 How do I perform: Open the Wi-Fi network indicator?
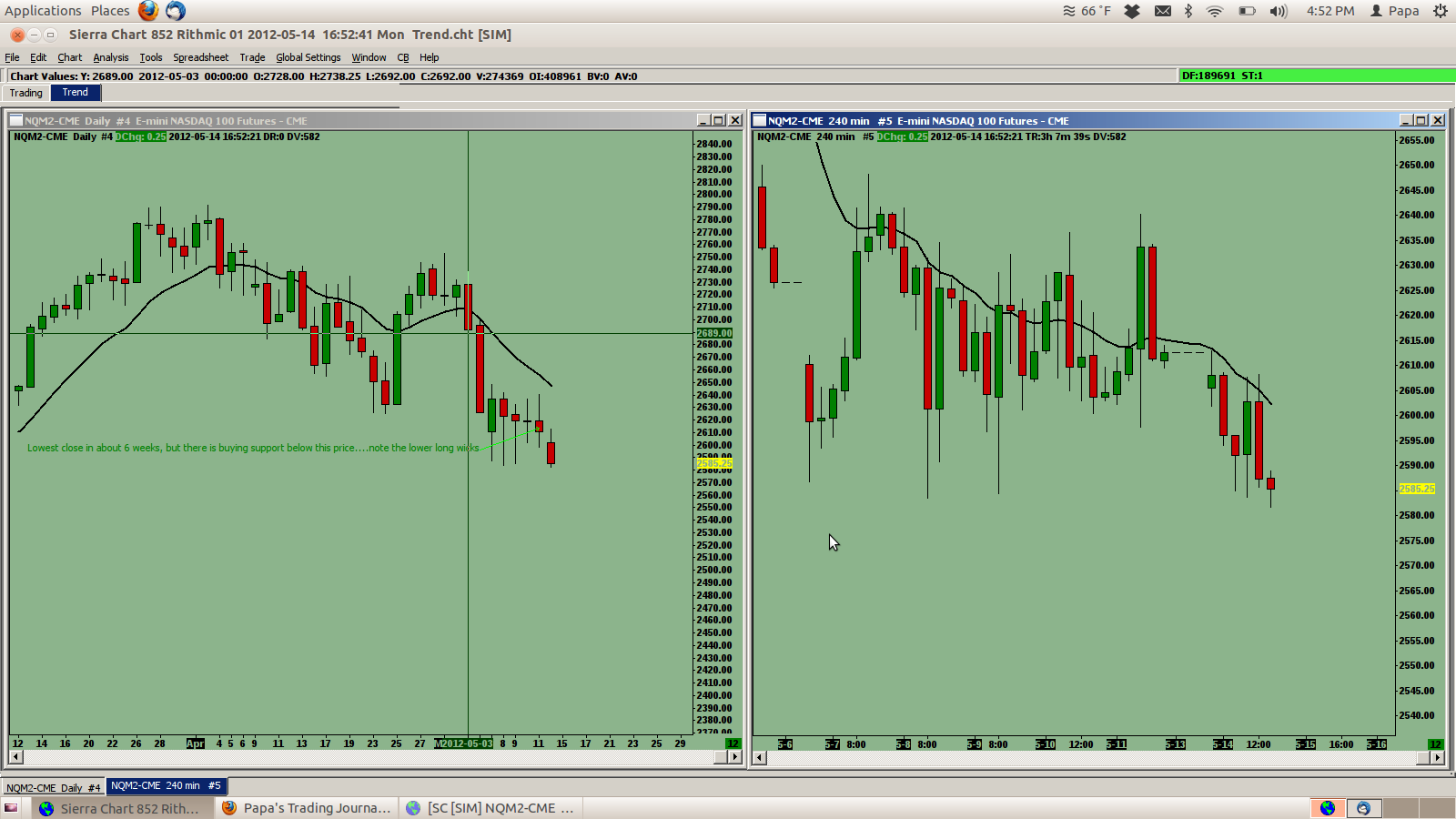(x=1215, y=11)
